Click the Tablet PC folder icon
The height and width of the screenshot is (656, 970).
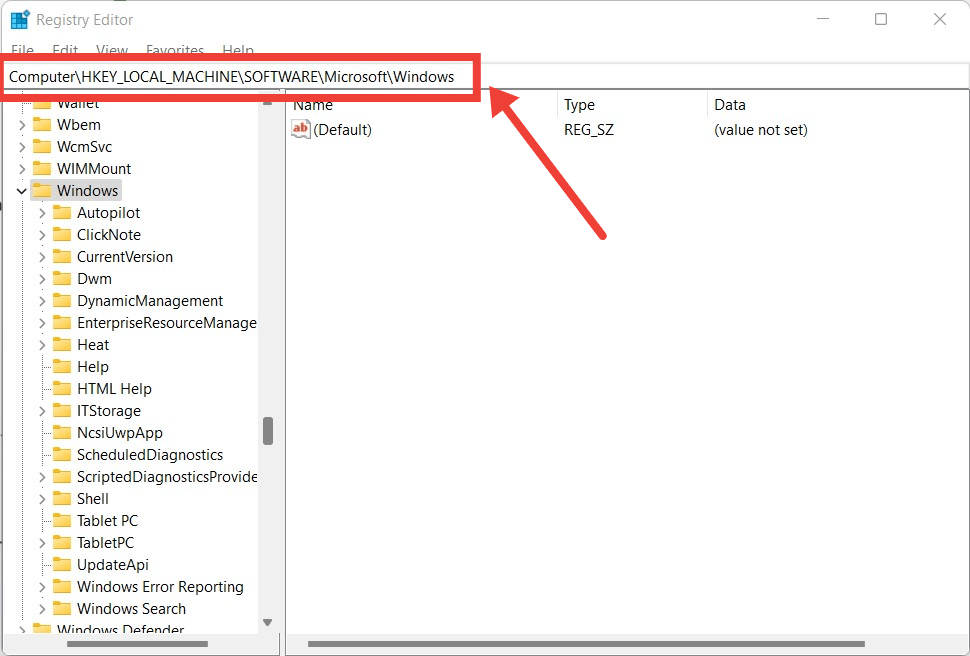[x=62, y=520]
